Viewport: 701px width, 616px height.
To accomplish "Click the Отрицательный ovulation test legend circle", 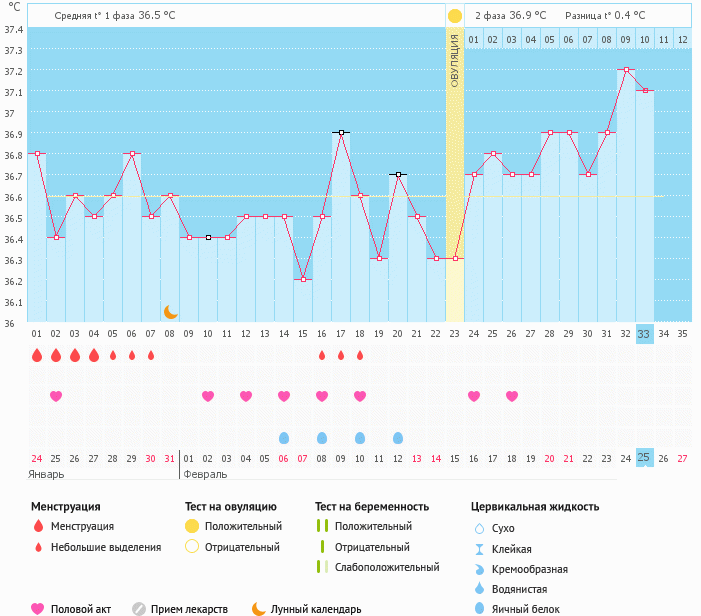I will coord(192,547).
